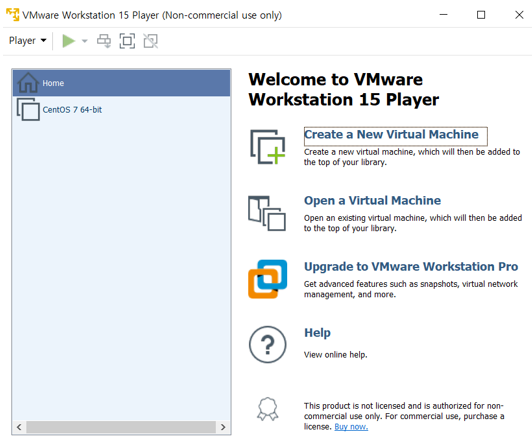The image size is (532, 445).
Task: Expand the power options dropdown arrow
Action: pos(84,41)
